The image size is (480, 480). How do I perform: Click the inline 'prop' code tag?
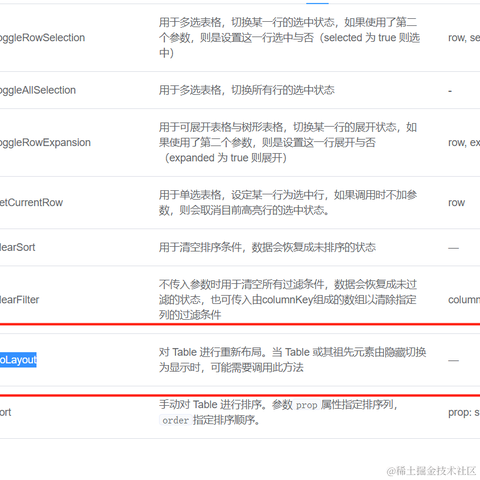(x=307, y=405)
